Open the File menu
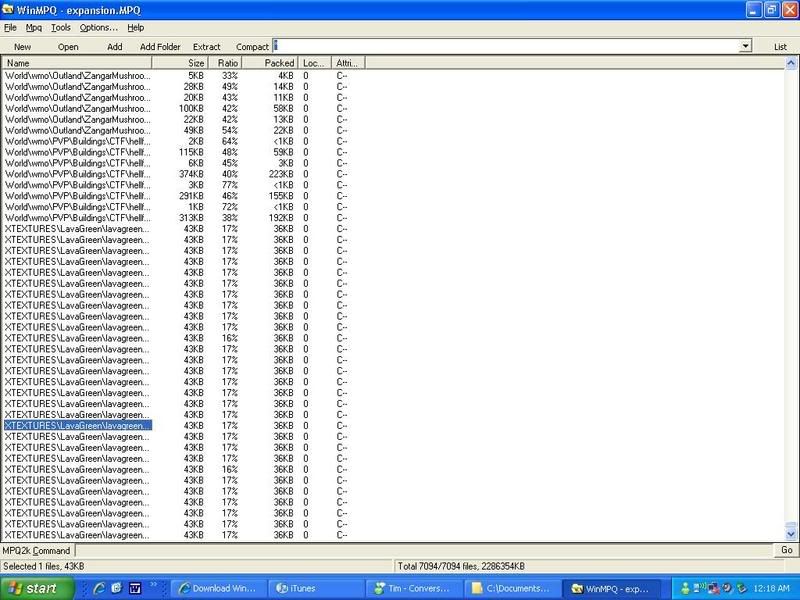This screenshot has width=800, height=600. (x=10, y=28)
